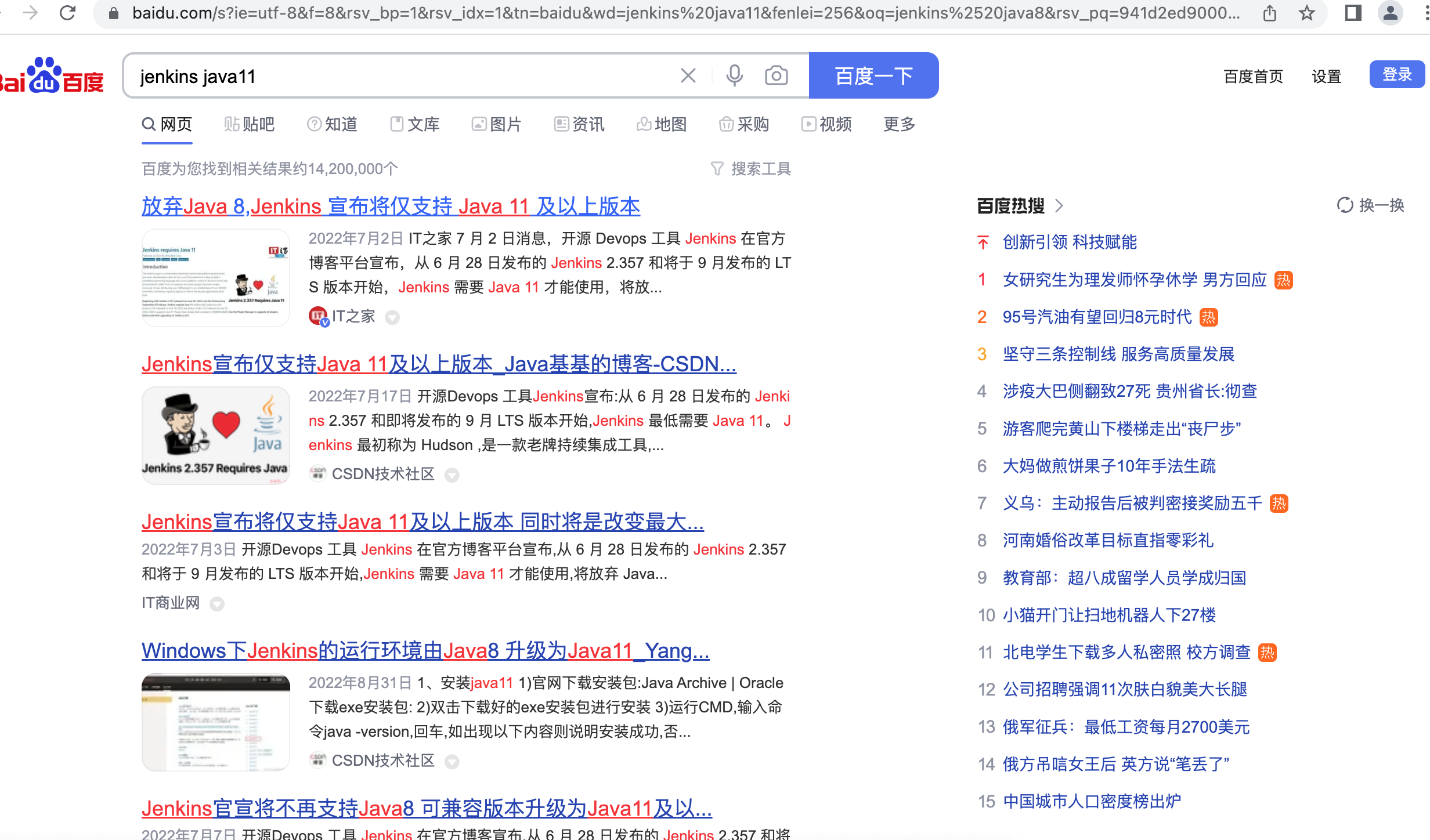Clear the search box with the X icon
Image resolution: width=1430 pixels, height=840 pixels.
pos(688,75)
